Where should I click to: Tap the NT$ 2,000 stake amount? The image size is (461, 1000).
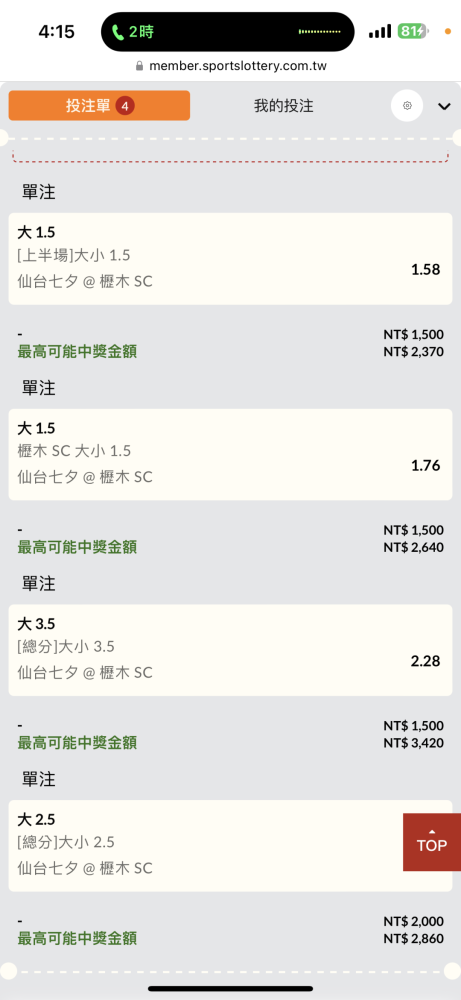coord(413,921)
